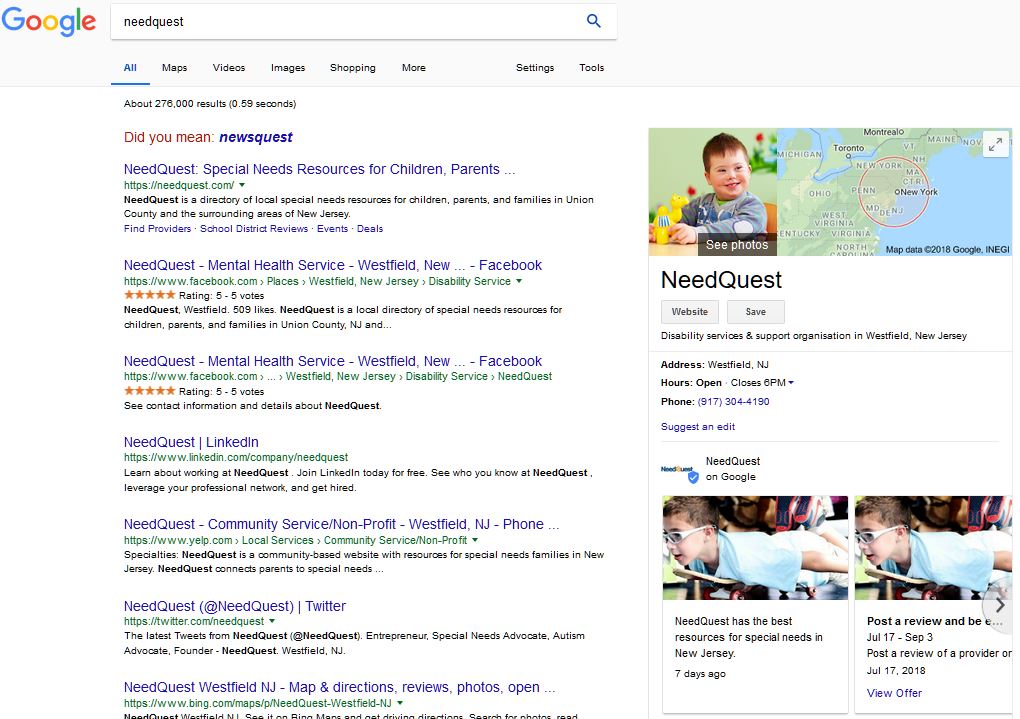The width and height of the screenshot is (1020, 719).
Task: Open first NeedQuest Mental Health Service Facebook result
Action: click(x=332, y=265)
